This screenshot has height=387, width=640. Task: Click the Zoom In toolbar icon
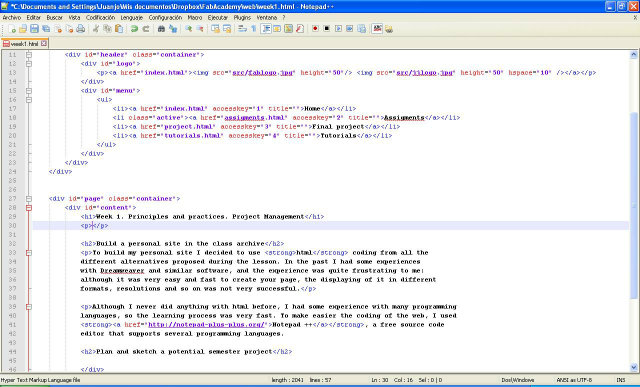pyautogui.click(x=188, y=29)
